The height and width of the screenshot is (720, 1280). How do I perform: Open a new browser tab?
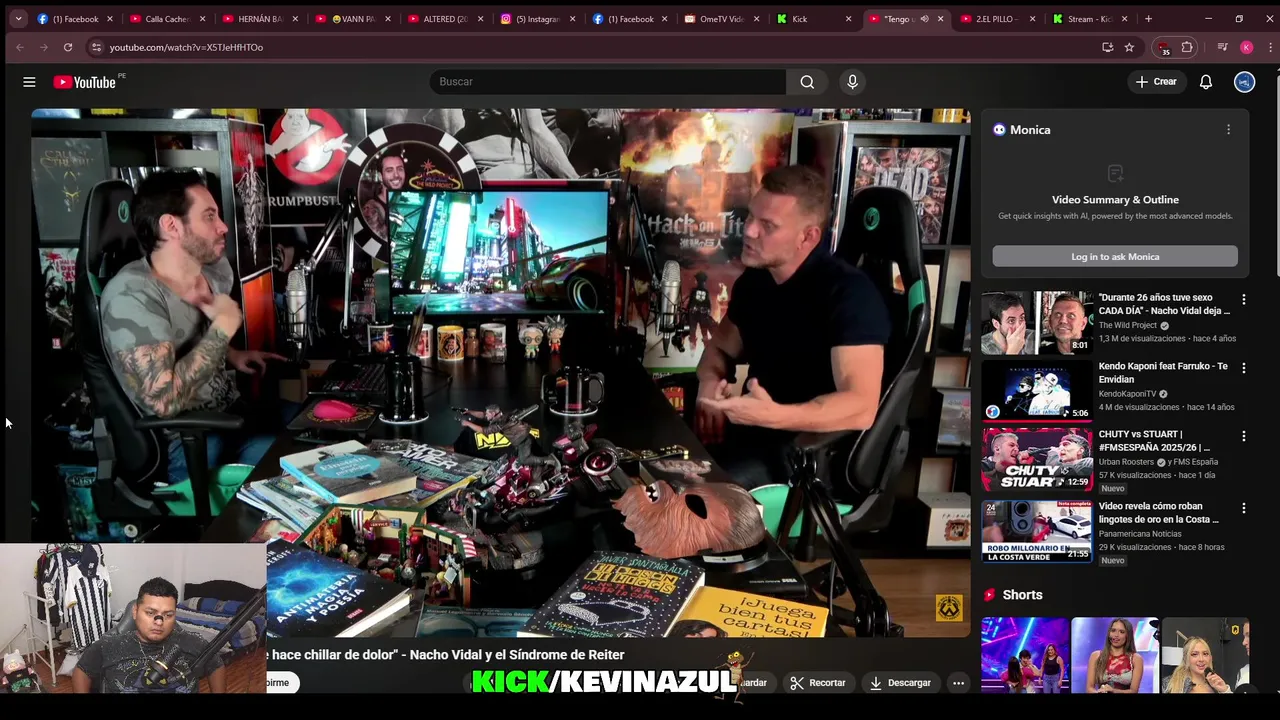1148,19
